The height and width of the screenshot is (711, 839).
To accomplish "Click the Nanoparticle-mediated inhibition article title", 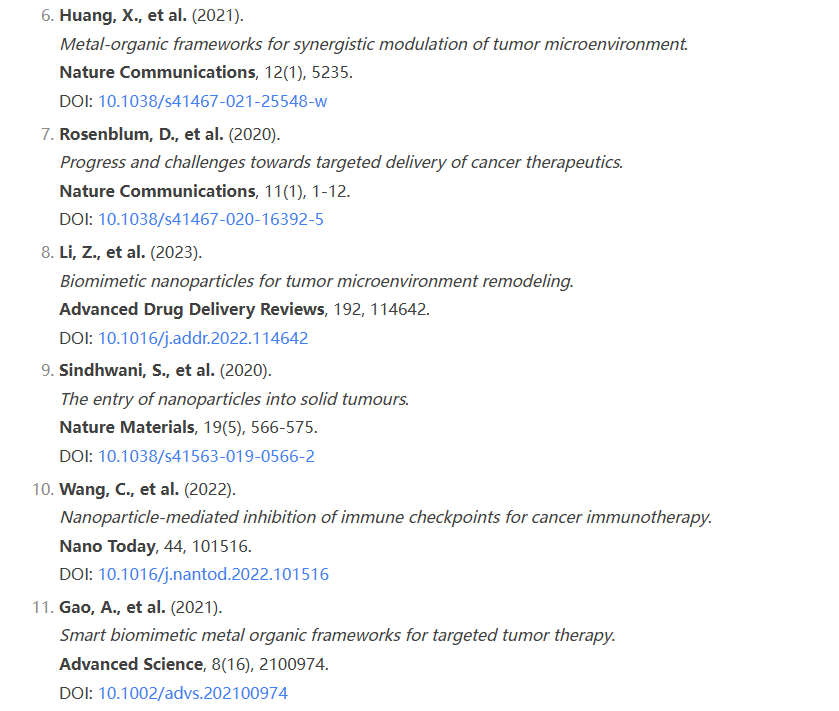I will [x=386, y=518].
